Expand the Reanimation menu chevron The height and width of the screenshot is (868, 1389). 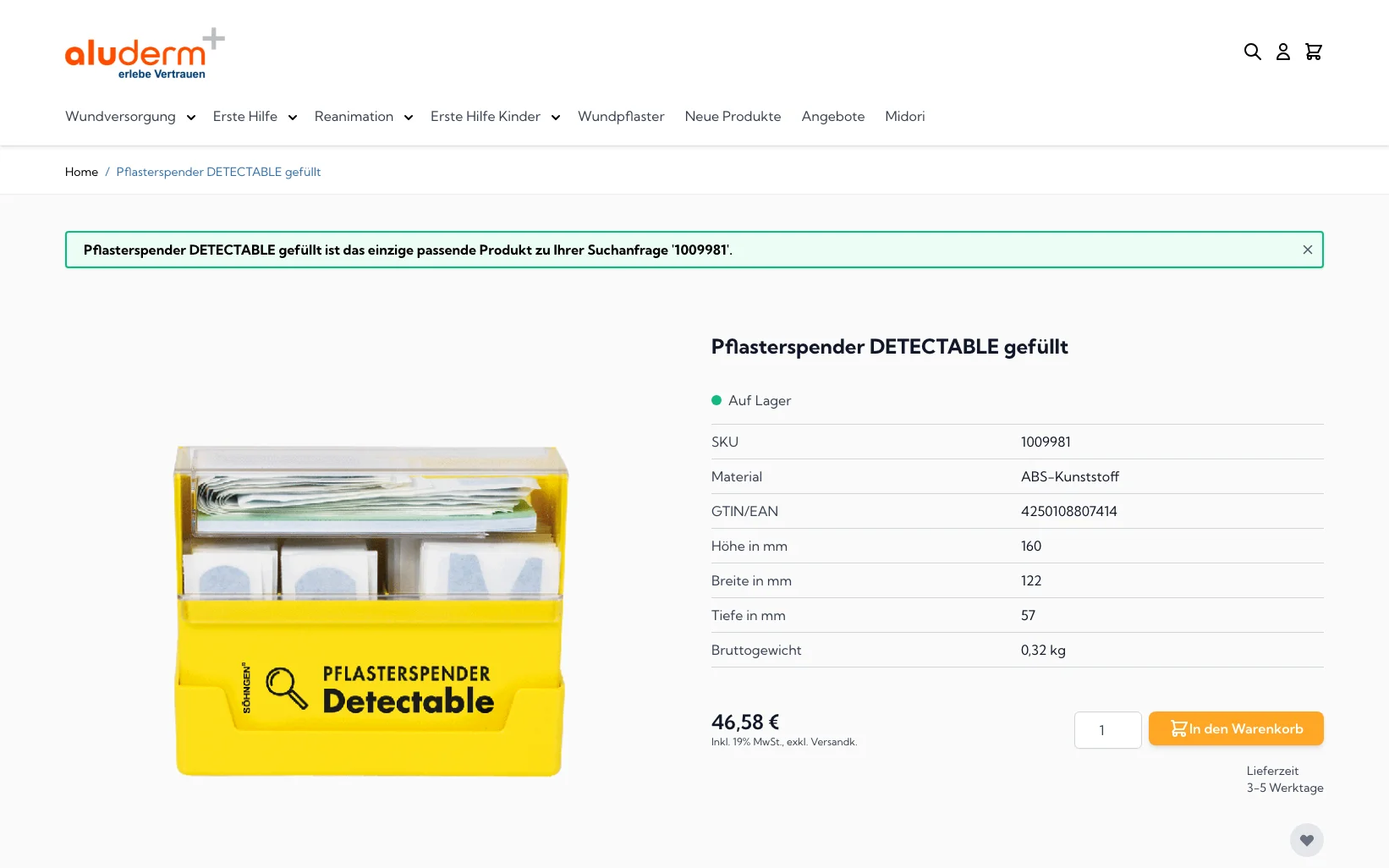coord(409,118)
